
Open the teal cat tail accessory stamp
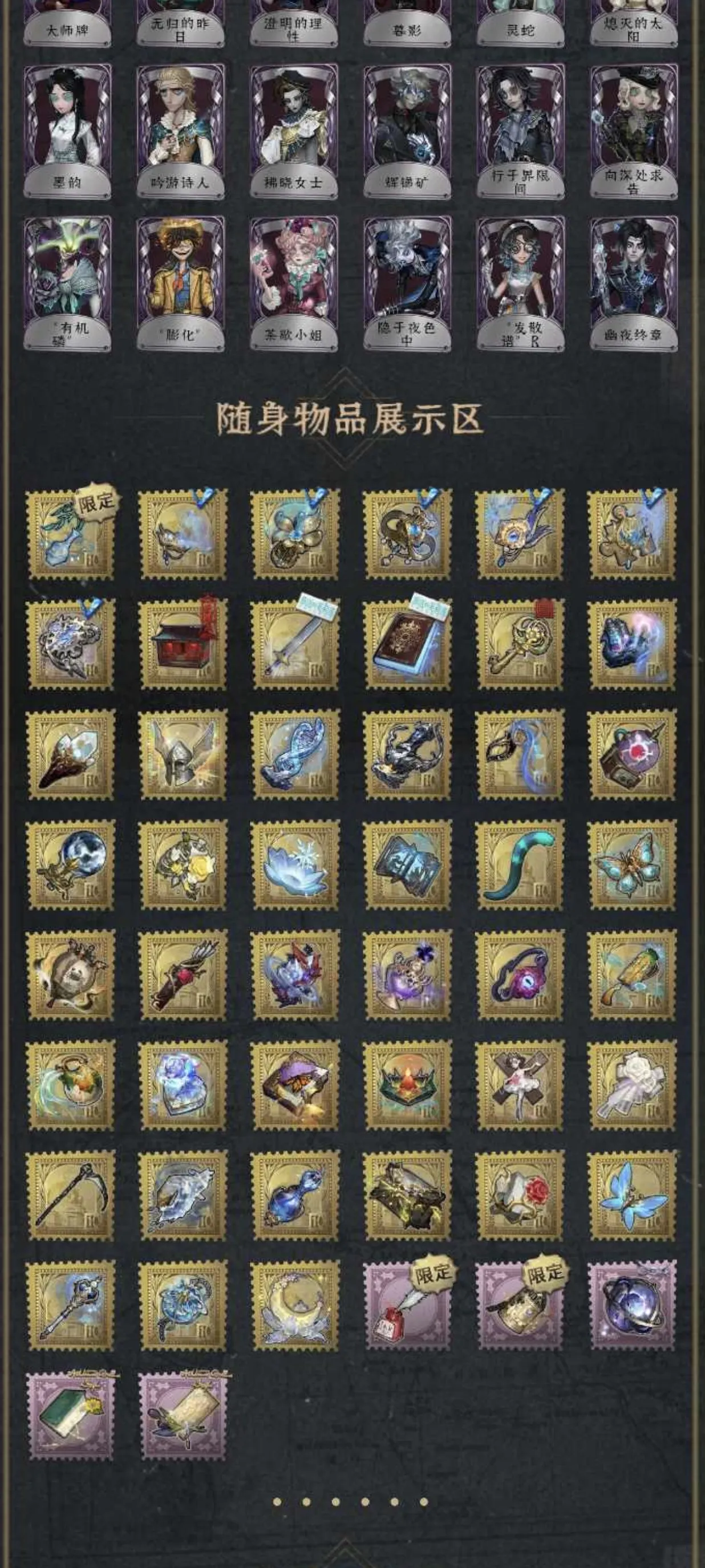(520, 865)
